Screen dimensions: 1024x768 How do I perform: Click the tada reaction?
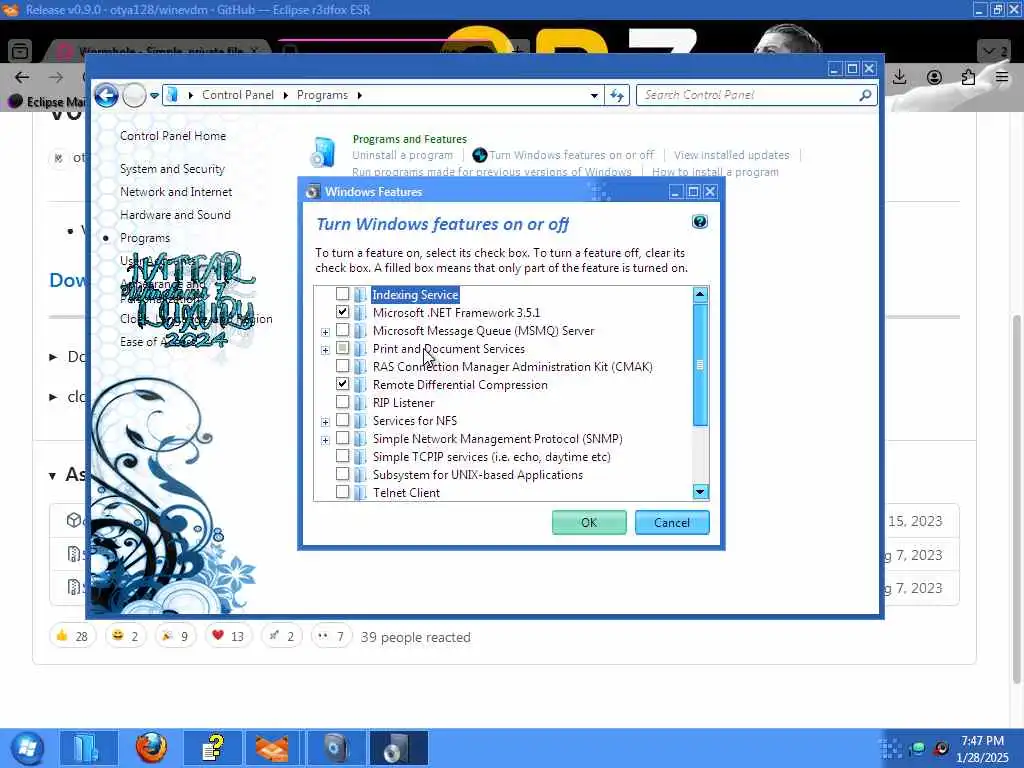pos(176,635)
